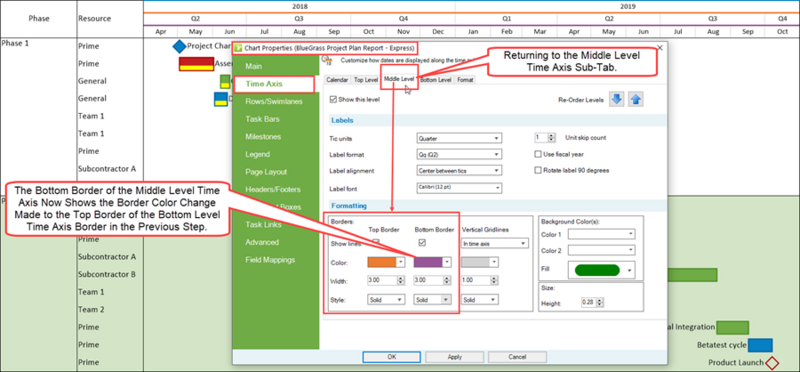
Task: Click the Phase column header in chart
Action: click(39, 18)
